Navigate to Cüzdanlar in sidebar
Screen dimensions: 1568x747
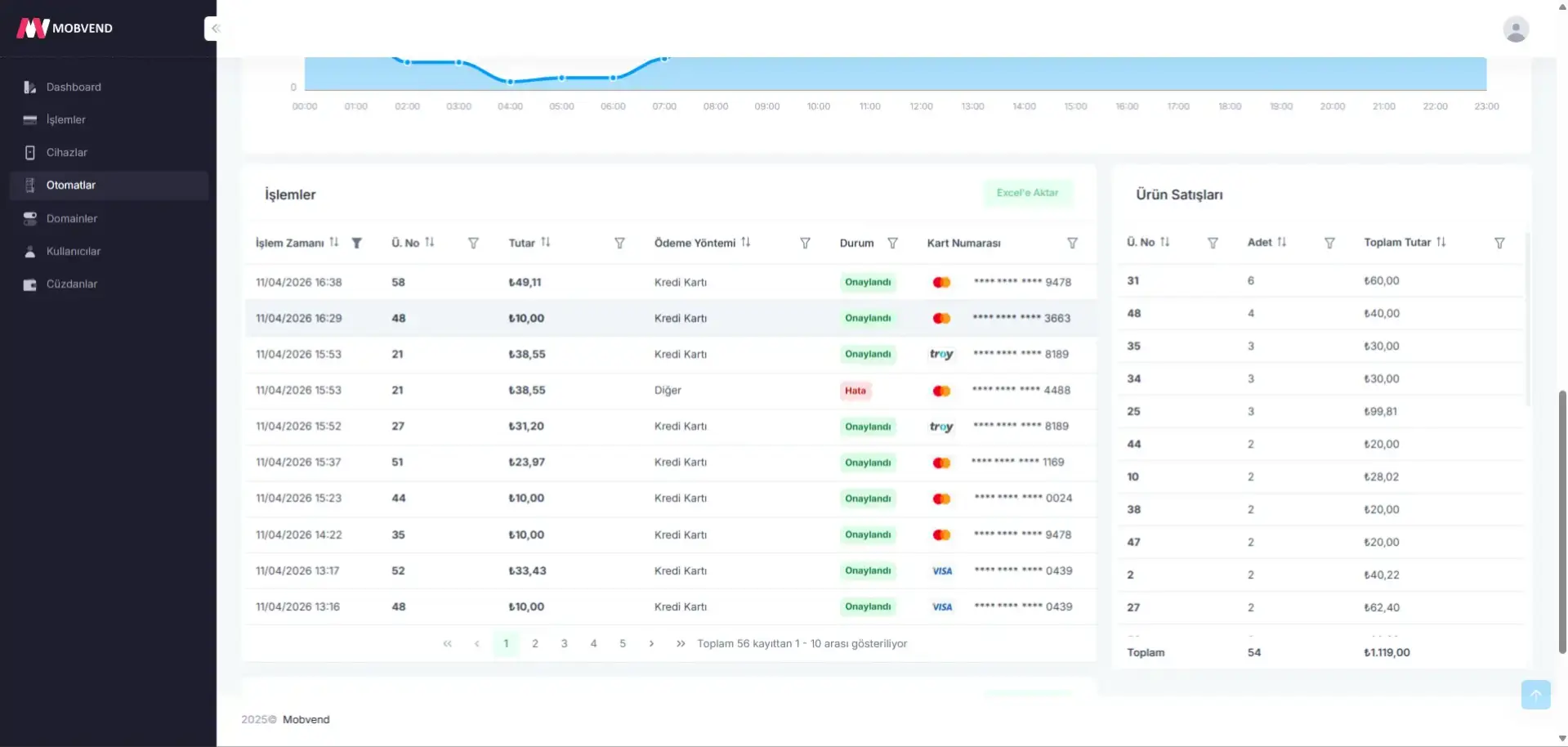[72, 284]
